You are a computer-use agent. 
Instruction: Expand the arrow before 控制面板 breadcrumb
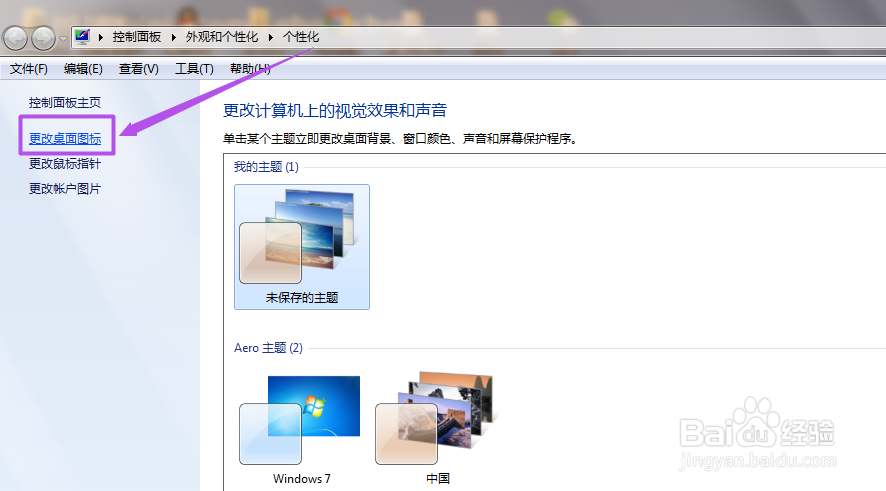[101, 37]
